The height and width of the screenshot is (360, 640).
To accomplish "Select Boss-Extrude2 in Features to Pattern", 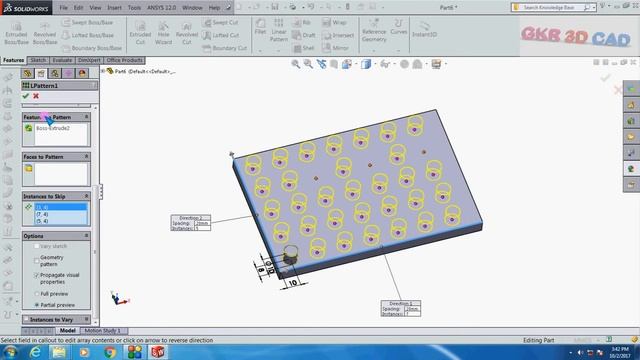I will [53, 128].
